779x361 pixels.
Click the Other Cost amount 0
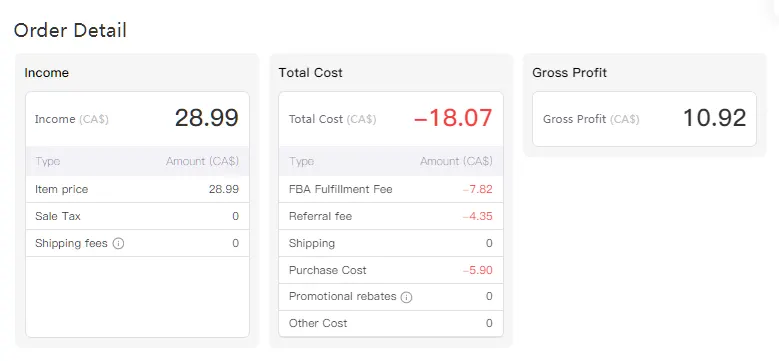click(489, 323)
